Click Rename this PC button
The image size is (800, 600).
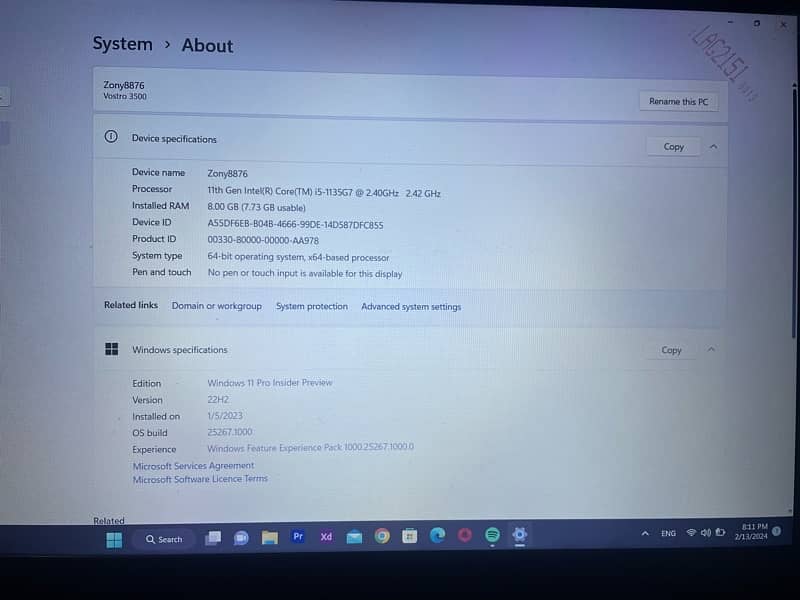pyautogui.click(x=678, y=101)
